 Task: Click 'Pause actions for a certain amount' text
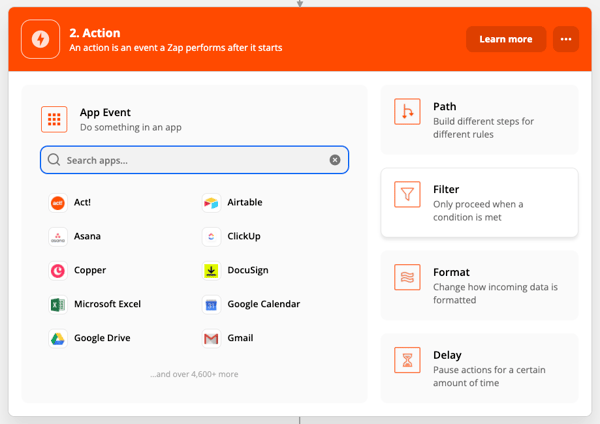489,377
